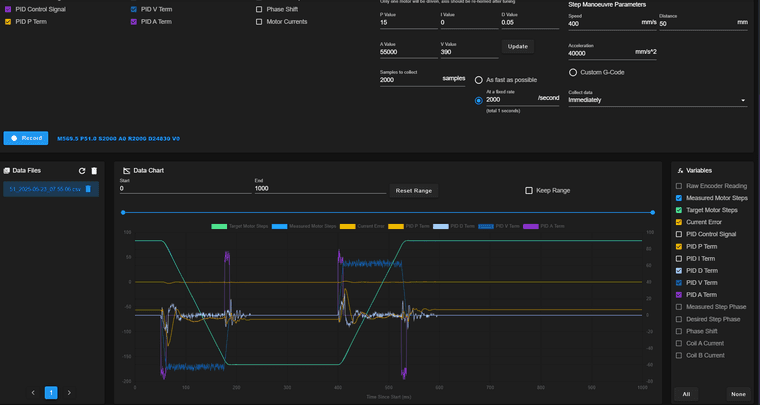760x405 pixels.
Task: Click the chart Start range field
Action: pos(186,189)
